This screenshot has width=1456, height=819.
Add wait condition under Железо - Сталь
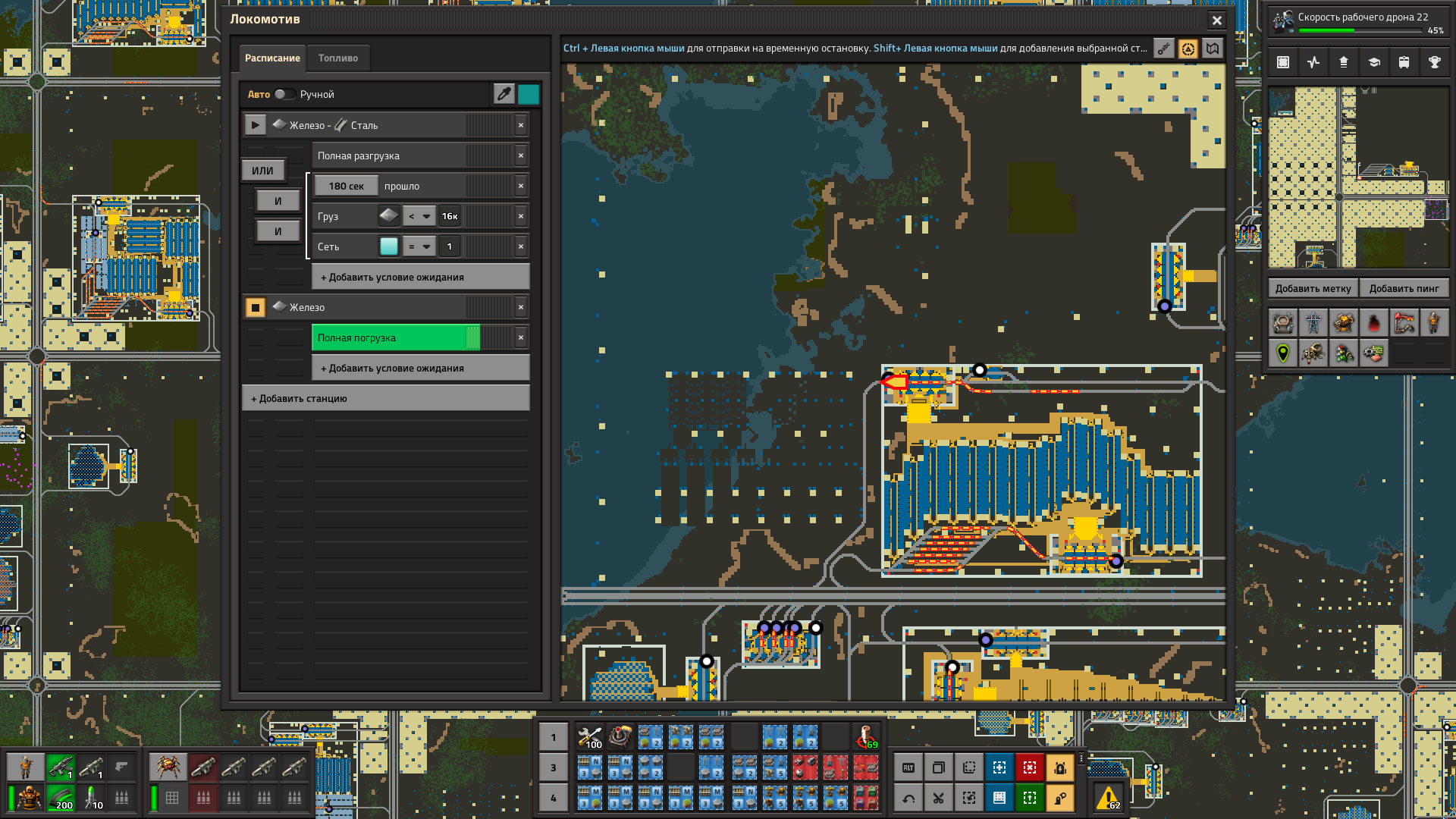pyautogui.click(x=421, y=277)
